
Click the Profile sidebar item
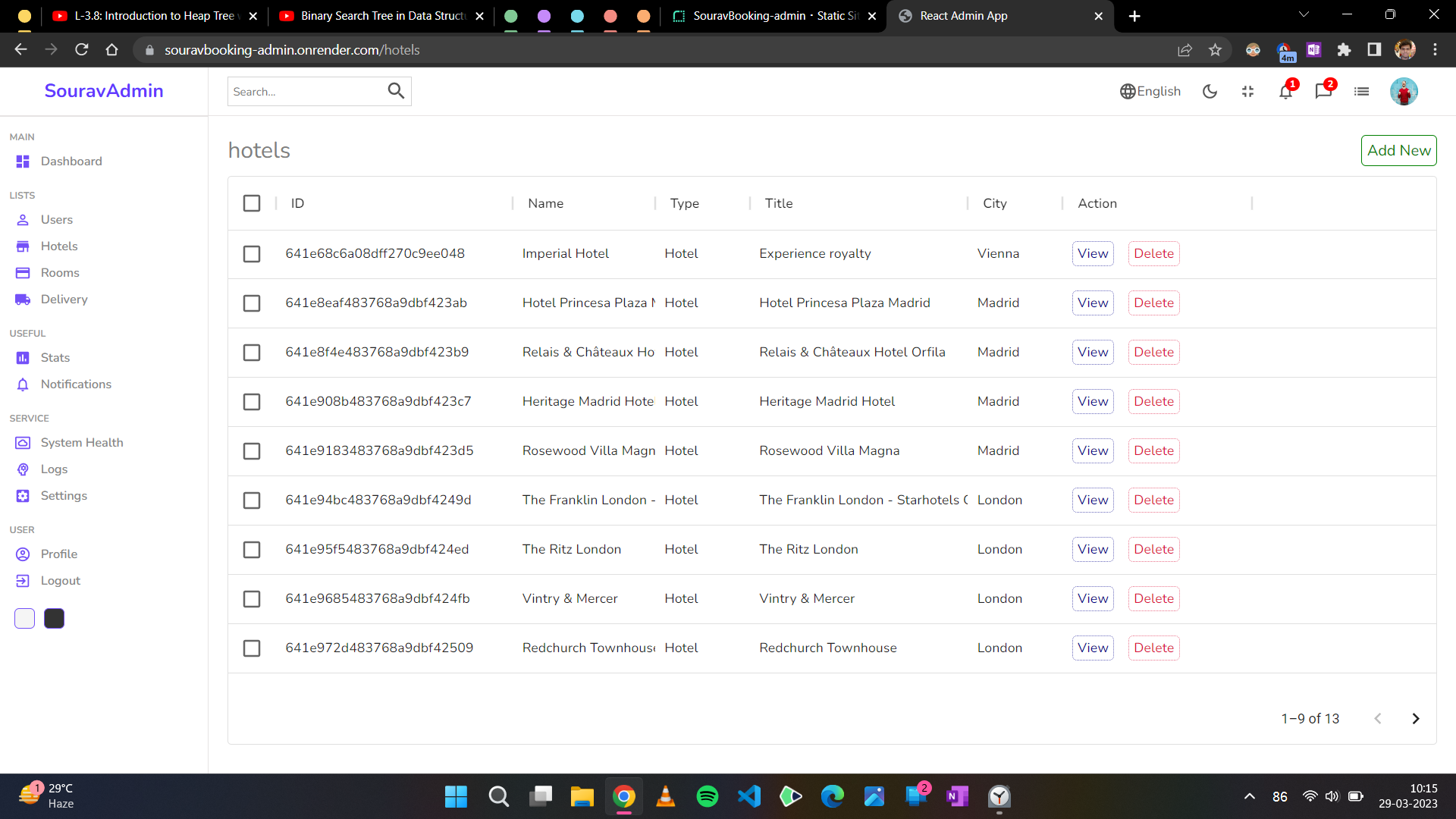click(x=58, y=554)
